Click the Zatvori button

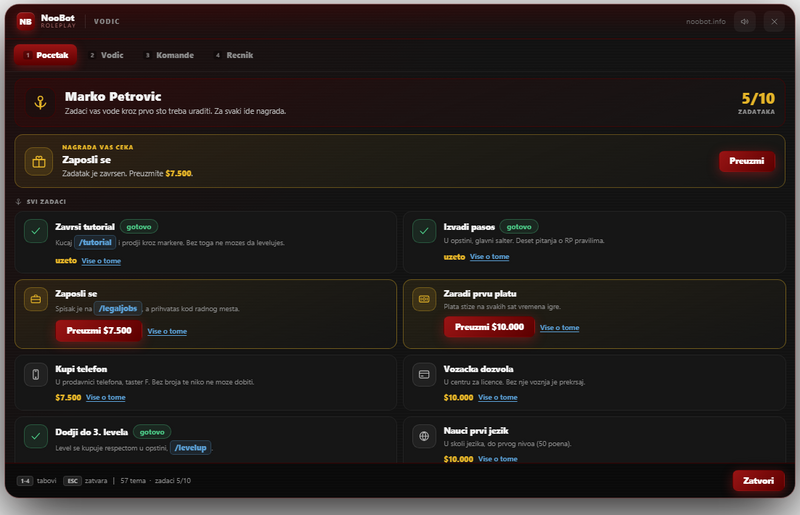point(758,481)
